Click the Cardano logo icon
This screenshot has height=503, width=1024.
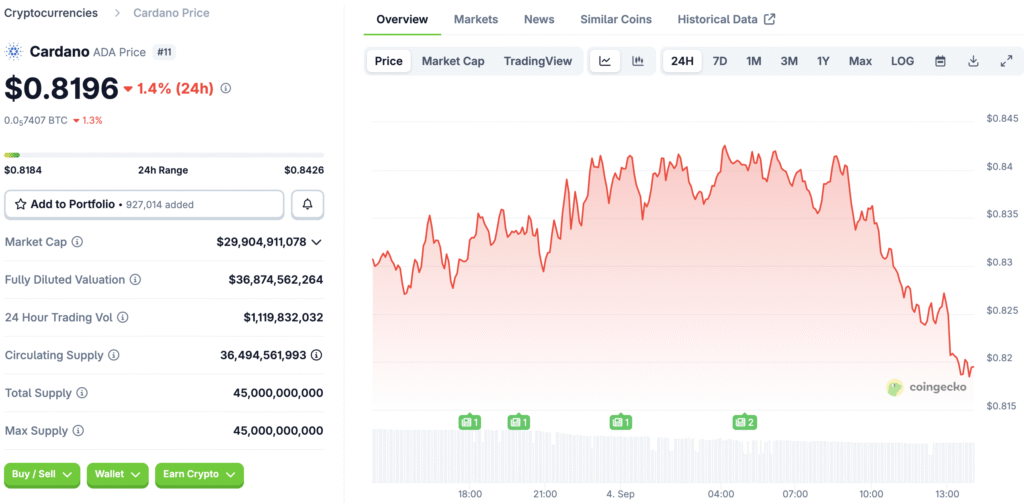(x=14, y=52)
